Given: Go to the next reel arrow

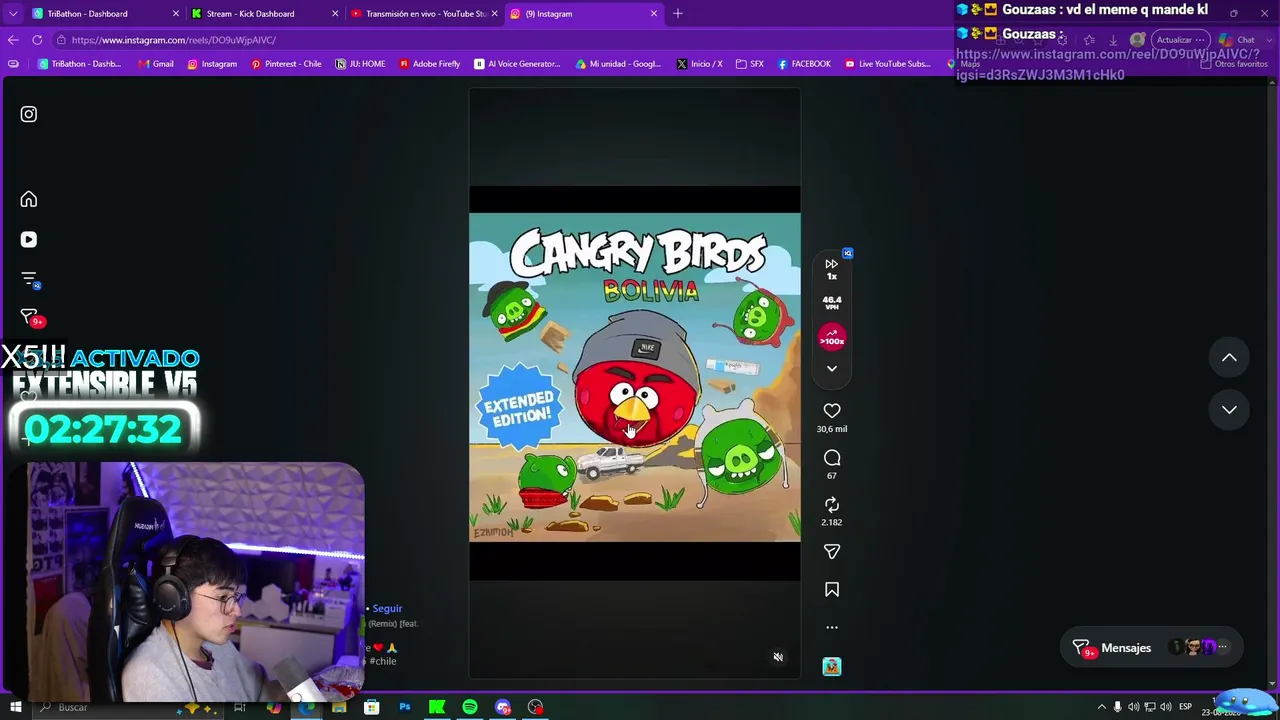Looking at the screenshot, I should pyautogui.click(x=1229, y=410).
